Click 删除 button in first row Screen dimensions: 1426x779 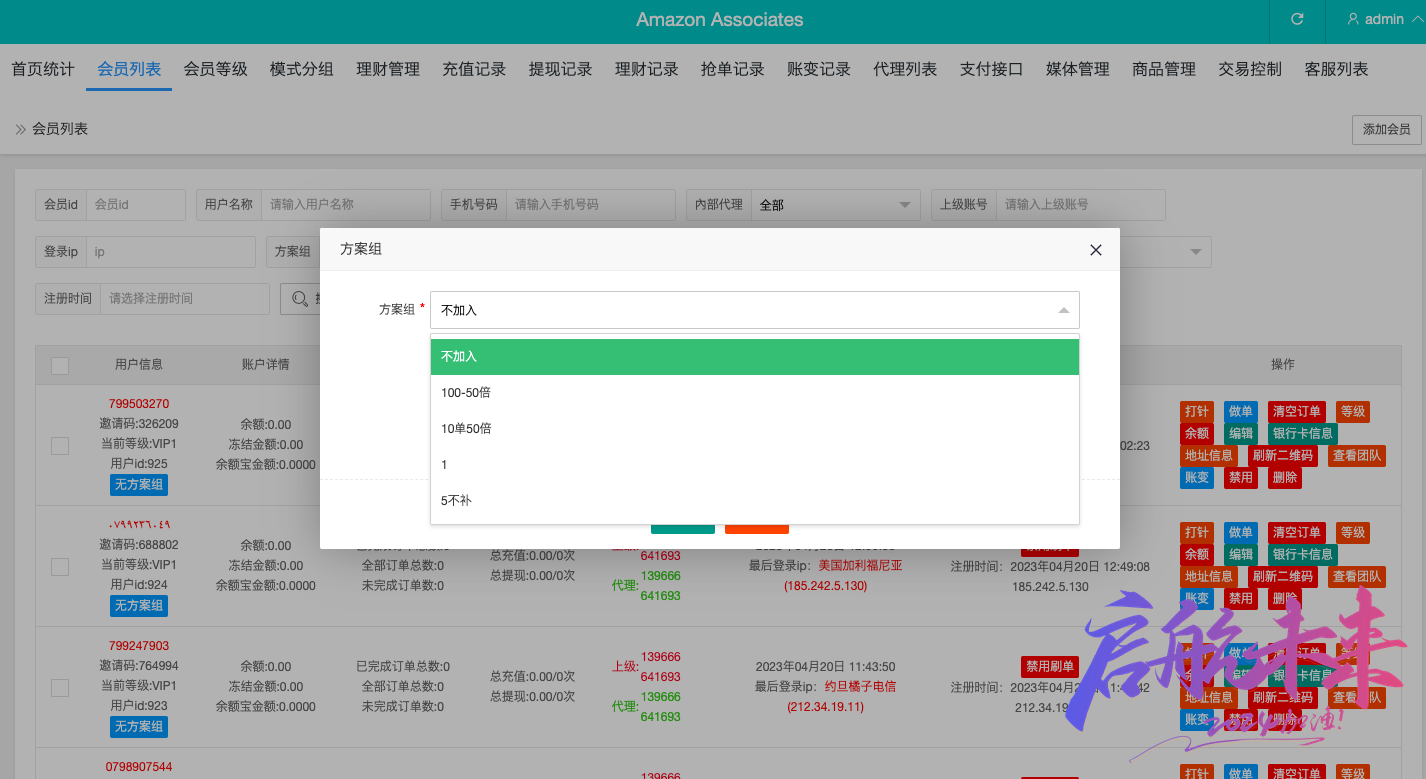coord(1285,478)
